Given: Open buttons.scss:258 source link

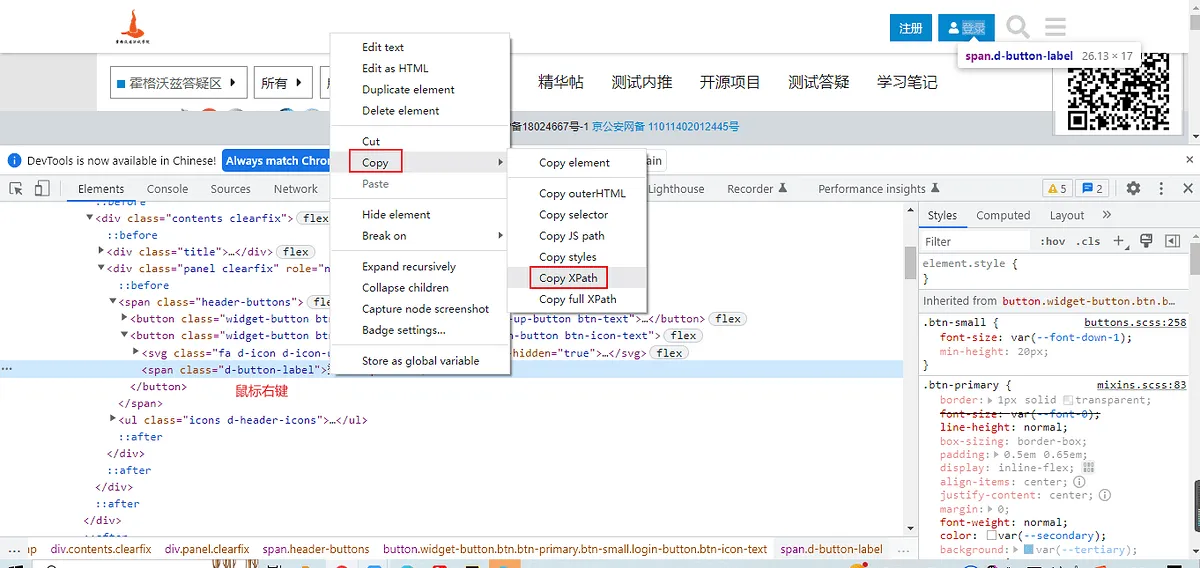Looking at the screenshot, I should [1135, 323].
